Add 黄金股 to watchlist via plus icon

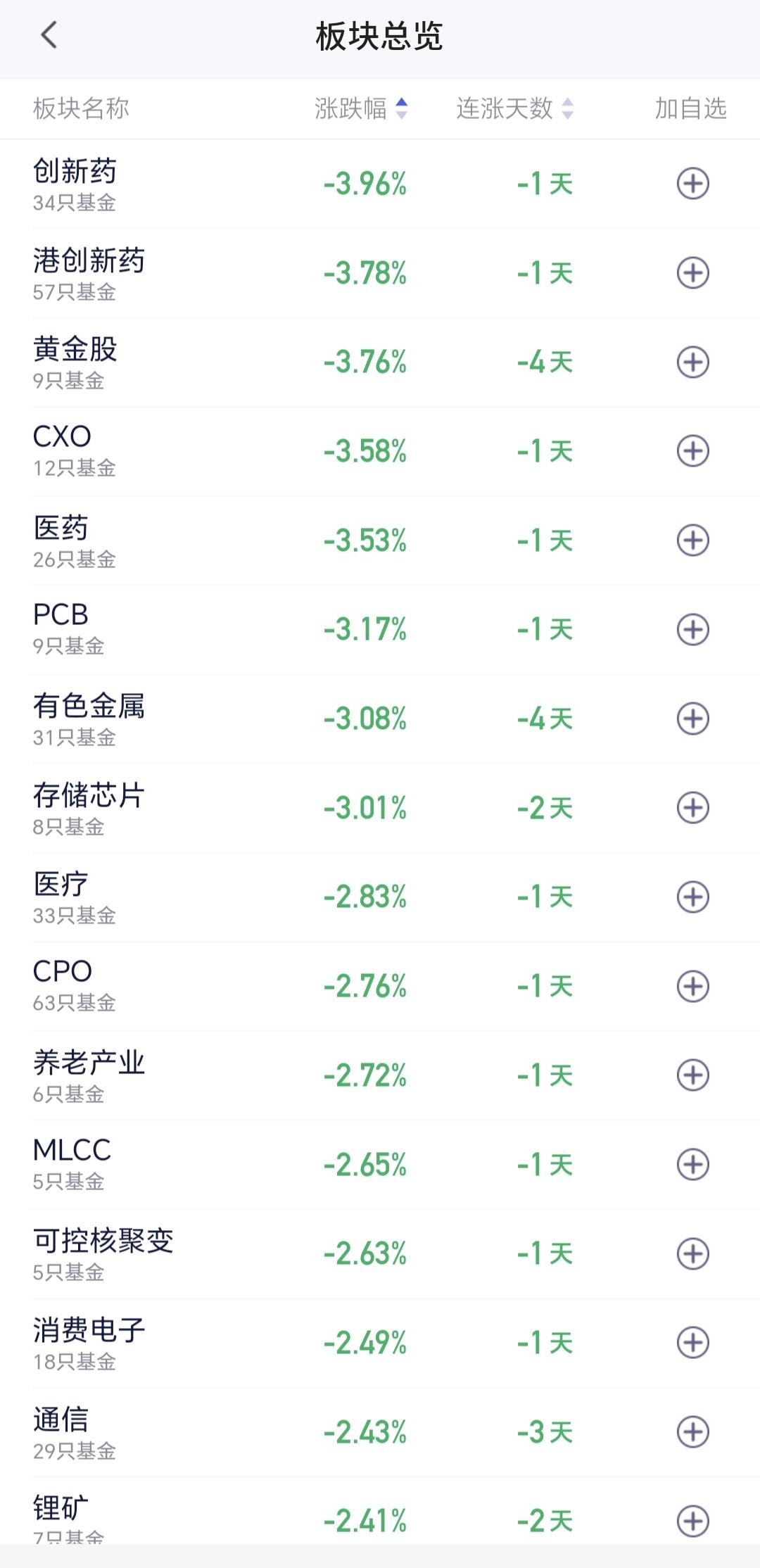(692, 362)
